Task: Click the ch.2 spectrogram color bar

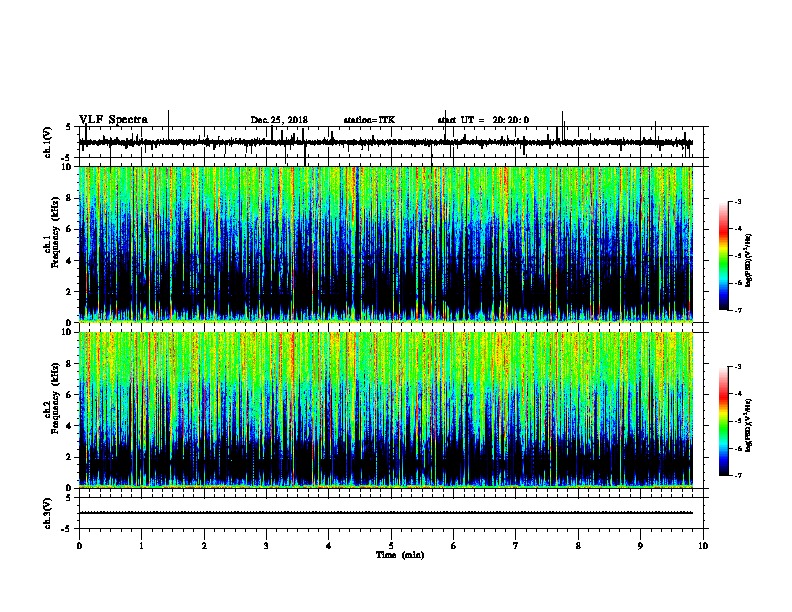Action: click(x=724, y=421)
